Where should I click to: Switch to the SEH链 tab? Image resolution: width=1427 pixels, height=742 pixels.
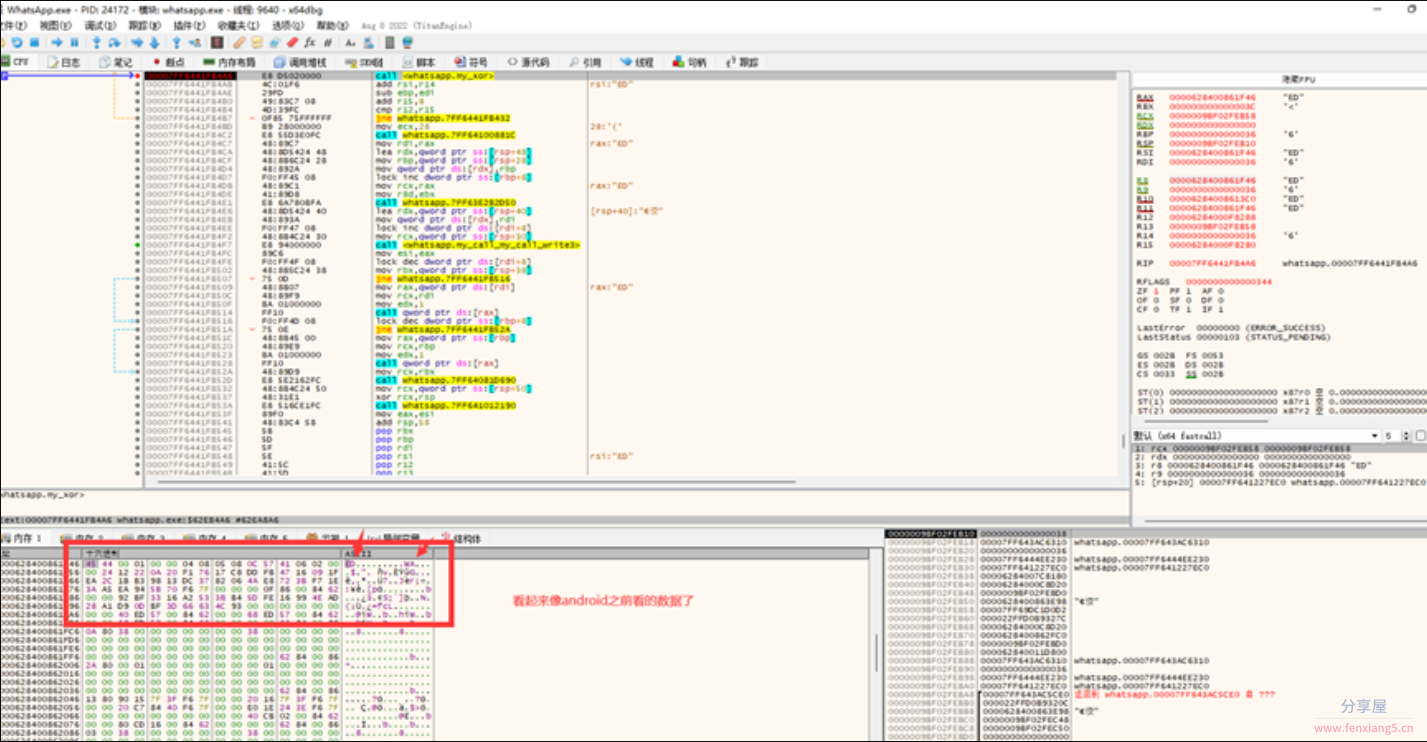[363, 62]
